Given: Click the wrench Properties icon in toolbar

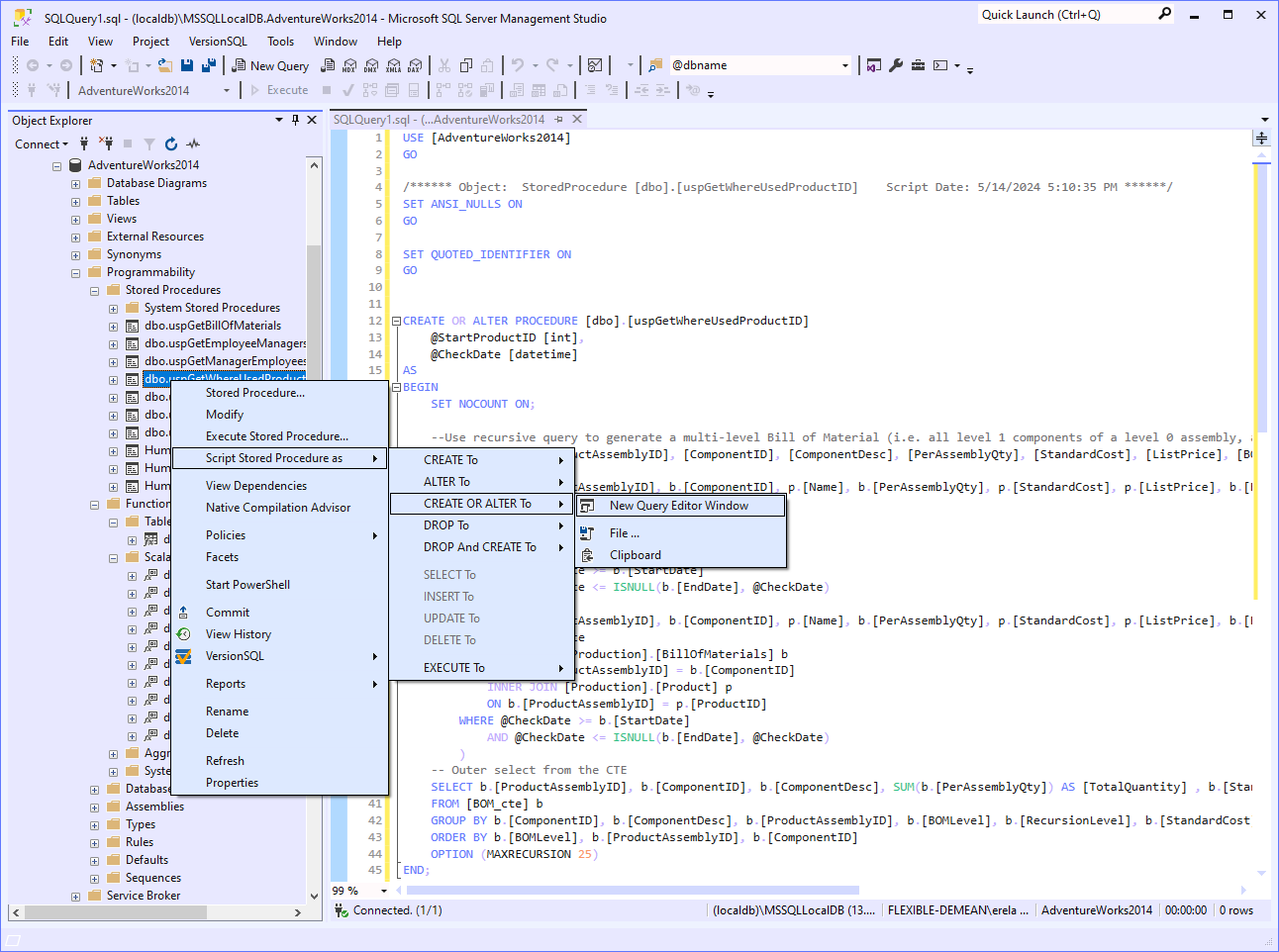Looking at the screenshot, I should [896, 65].
